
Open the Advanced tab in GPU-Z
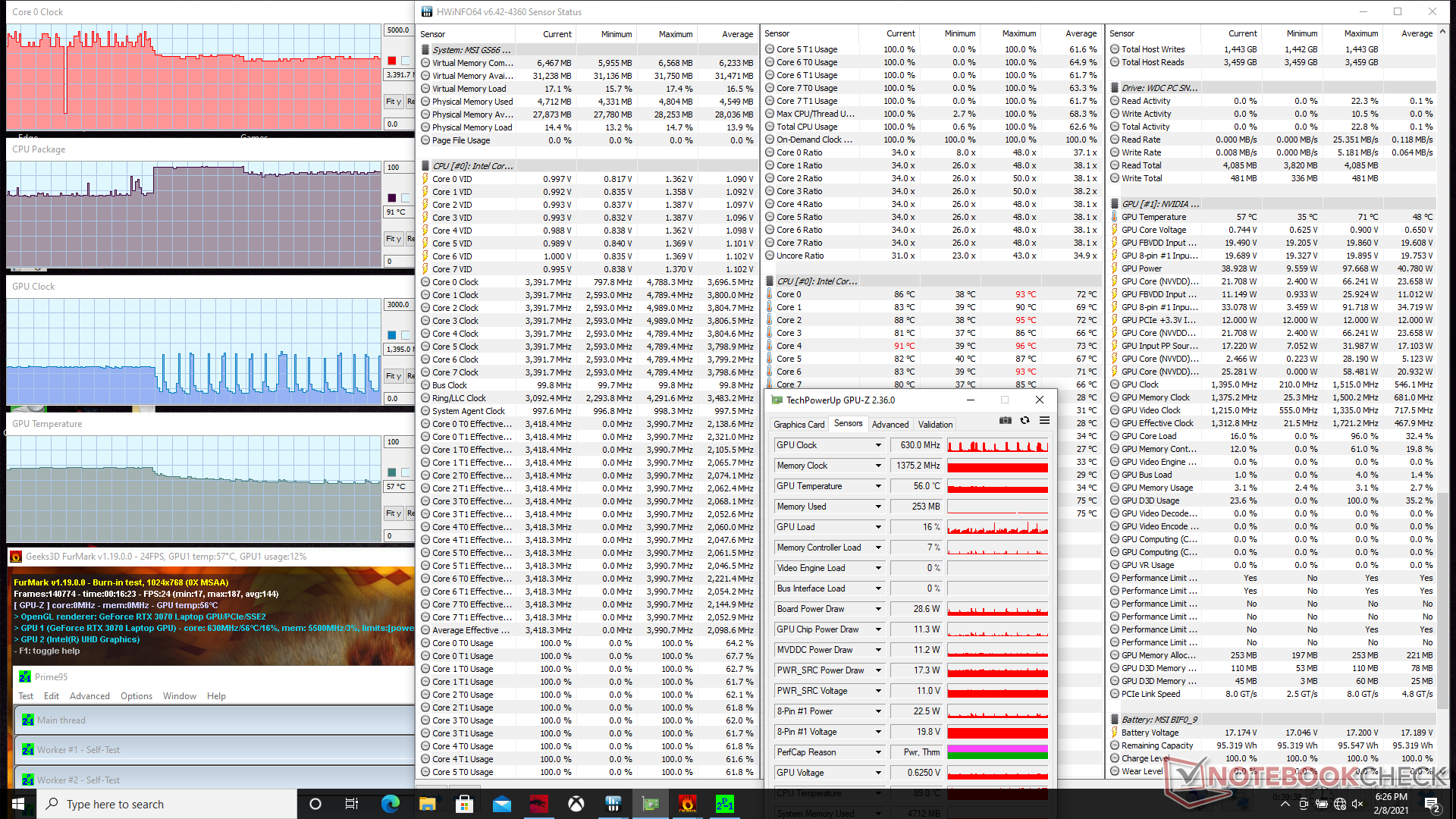[x=890, y=425]
